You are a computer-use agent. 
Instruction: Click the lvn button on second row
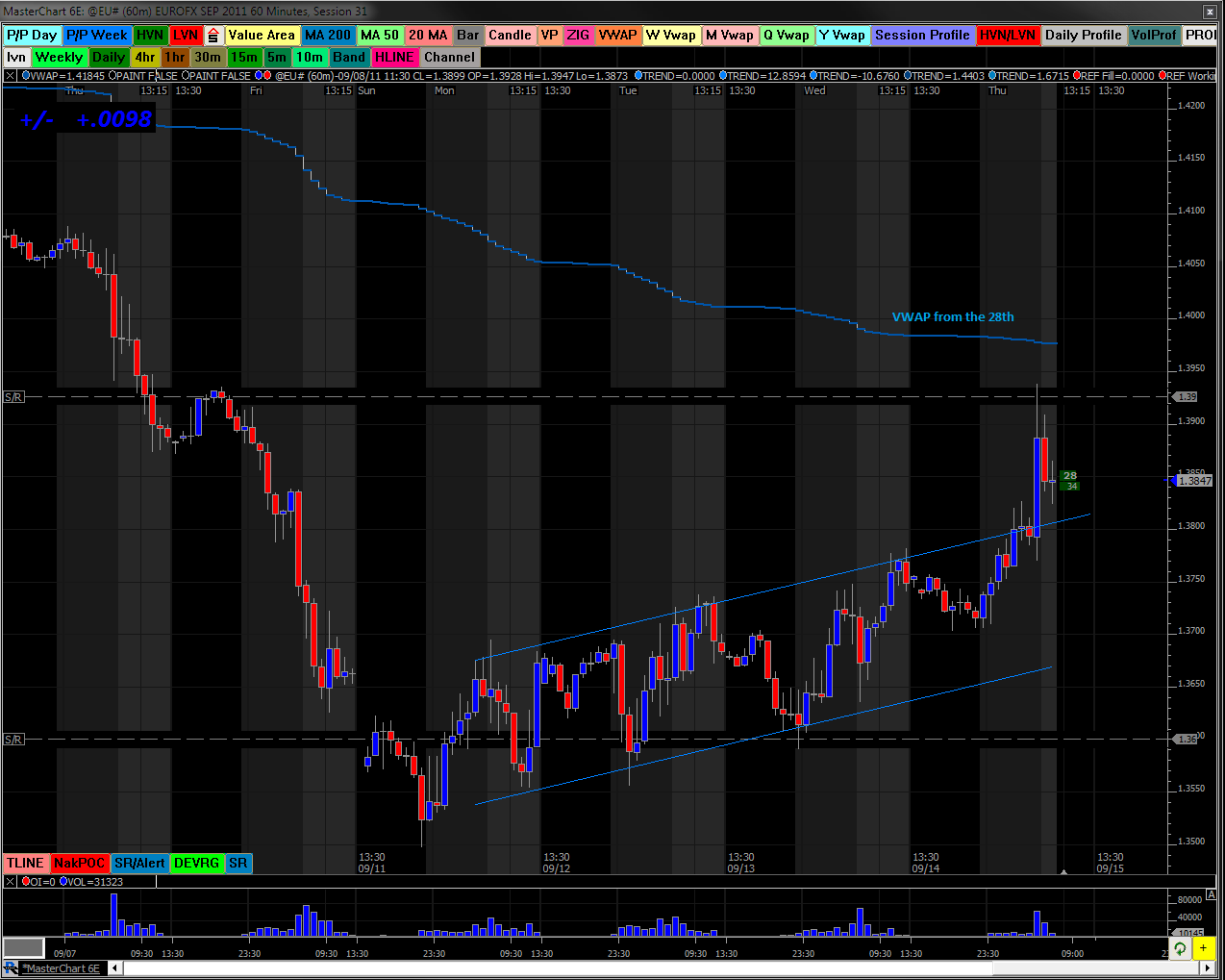16,57
